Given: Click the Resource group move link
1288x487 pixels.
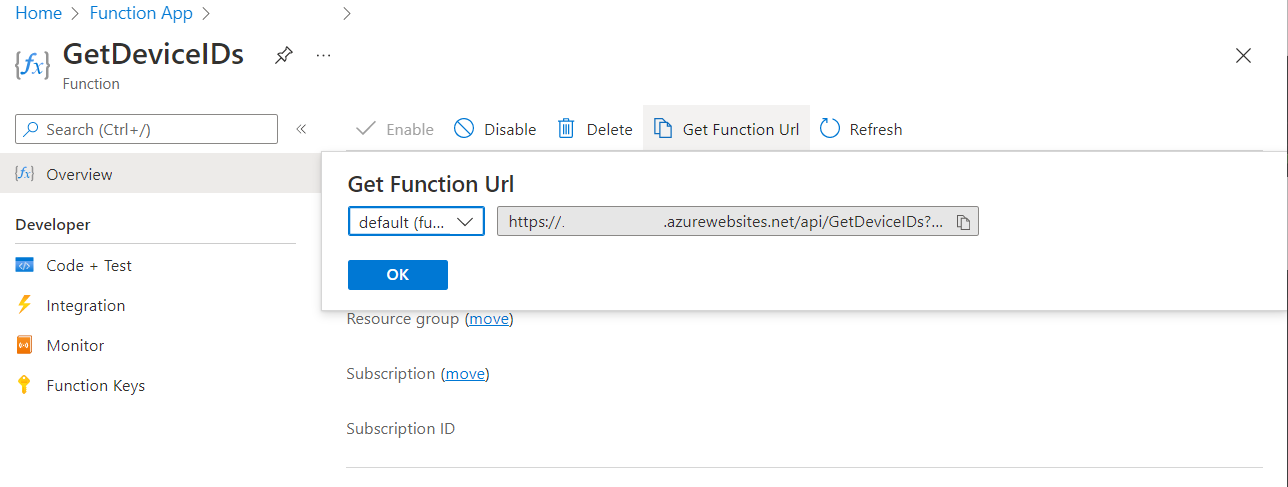Looking at the screenshot, I should [489, 319].
